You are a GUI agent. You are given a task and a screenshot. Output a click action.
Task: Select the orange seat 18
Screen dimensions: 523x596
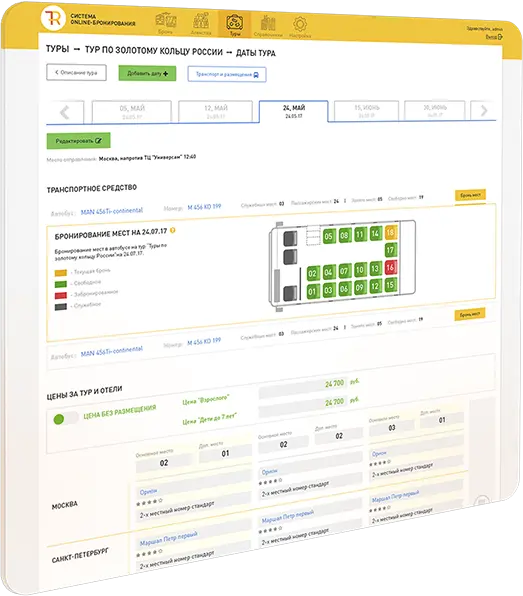(390, 233)
